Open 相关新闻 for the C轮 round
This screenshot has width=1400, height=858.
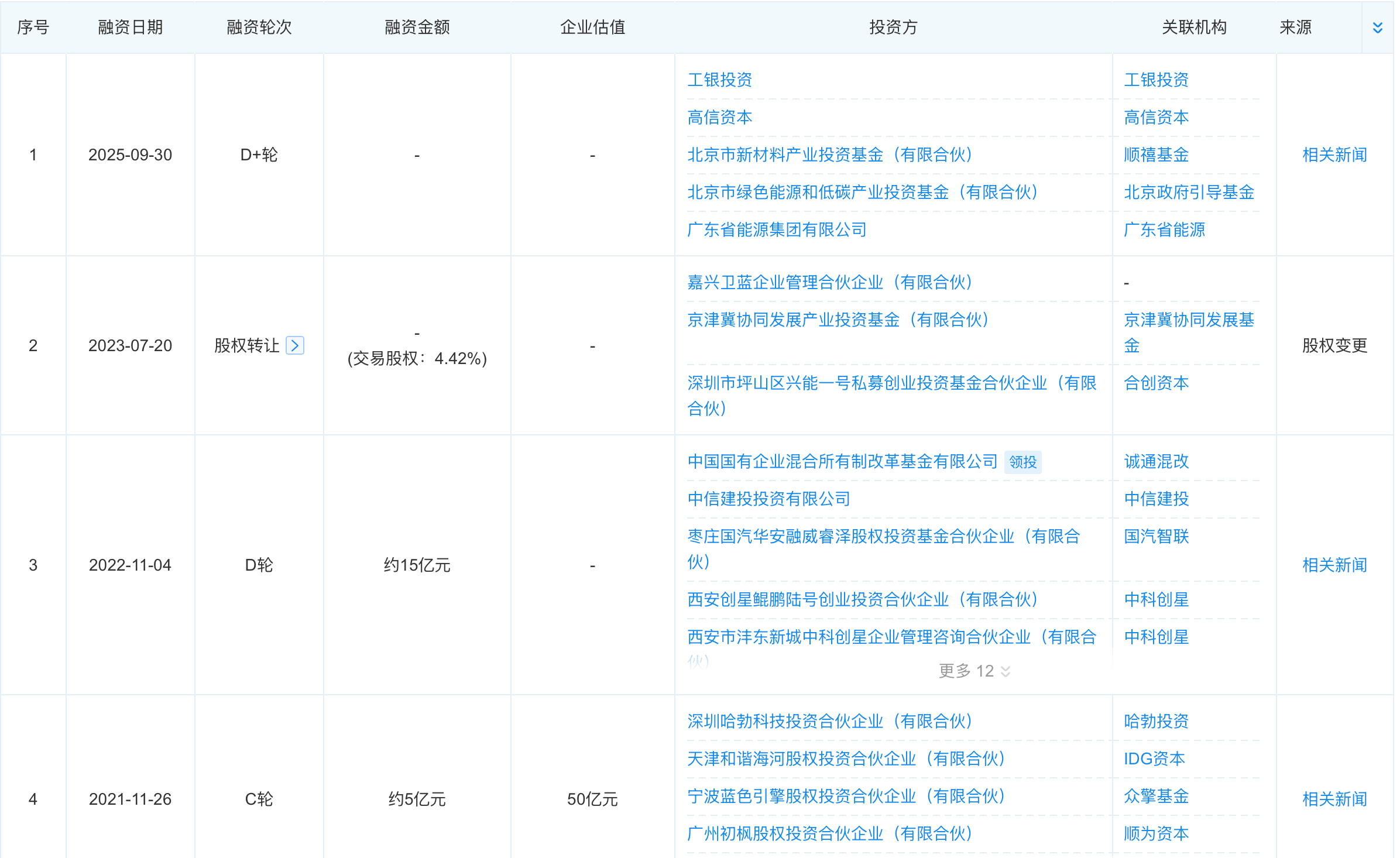pos(1334,798)
